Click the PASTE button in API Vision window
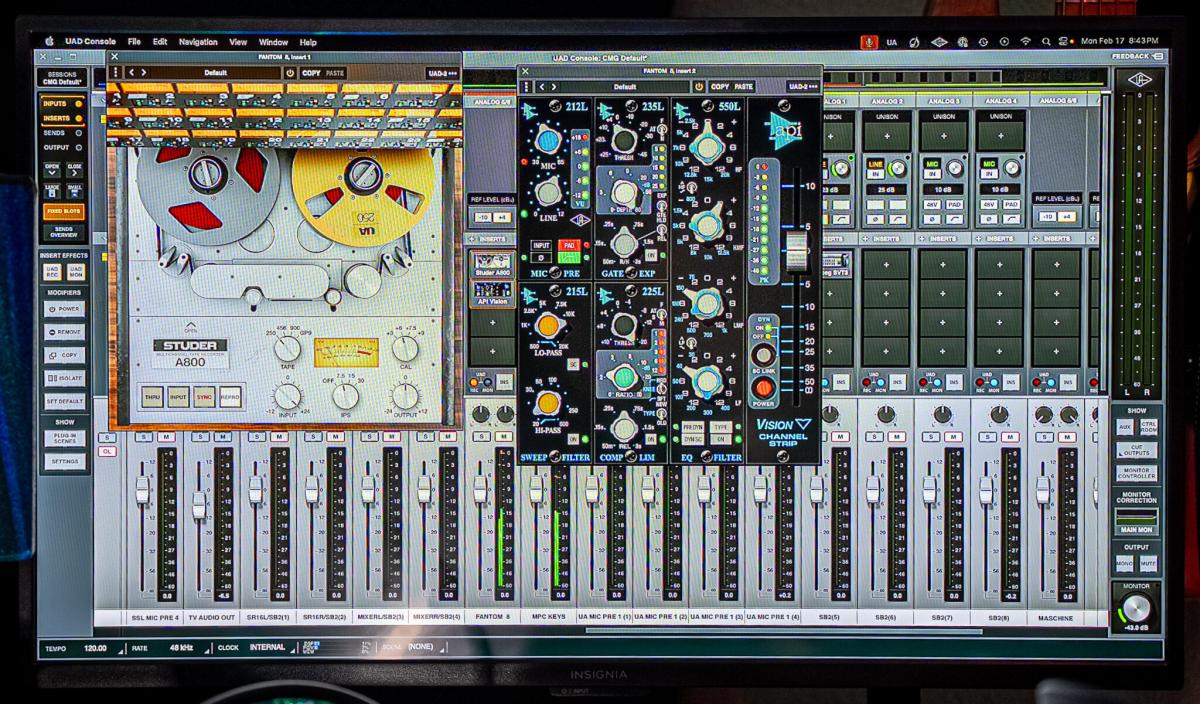This screenshot has width=1200, height=704. click(x=743, y=87)
